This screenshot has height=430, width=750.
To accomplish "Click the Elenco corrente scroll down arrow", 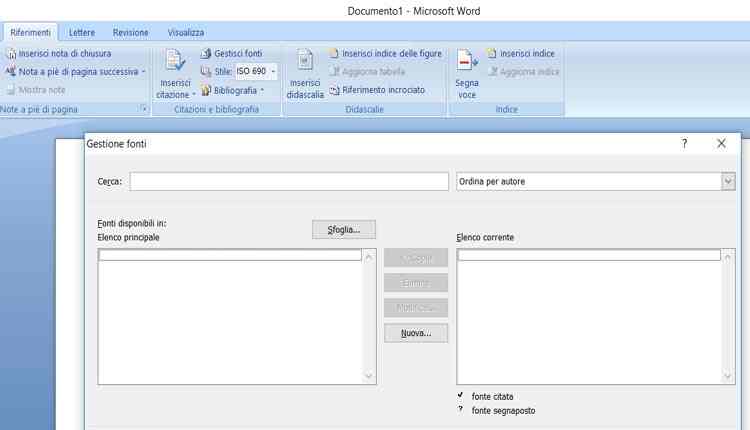I will point(728,376).
